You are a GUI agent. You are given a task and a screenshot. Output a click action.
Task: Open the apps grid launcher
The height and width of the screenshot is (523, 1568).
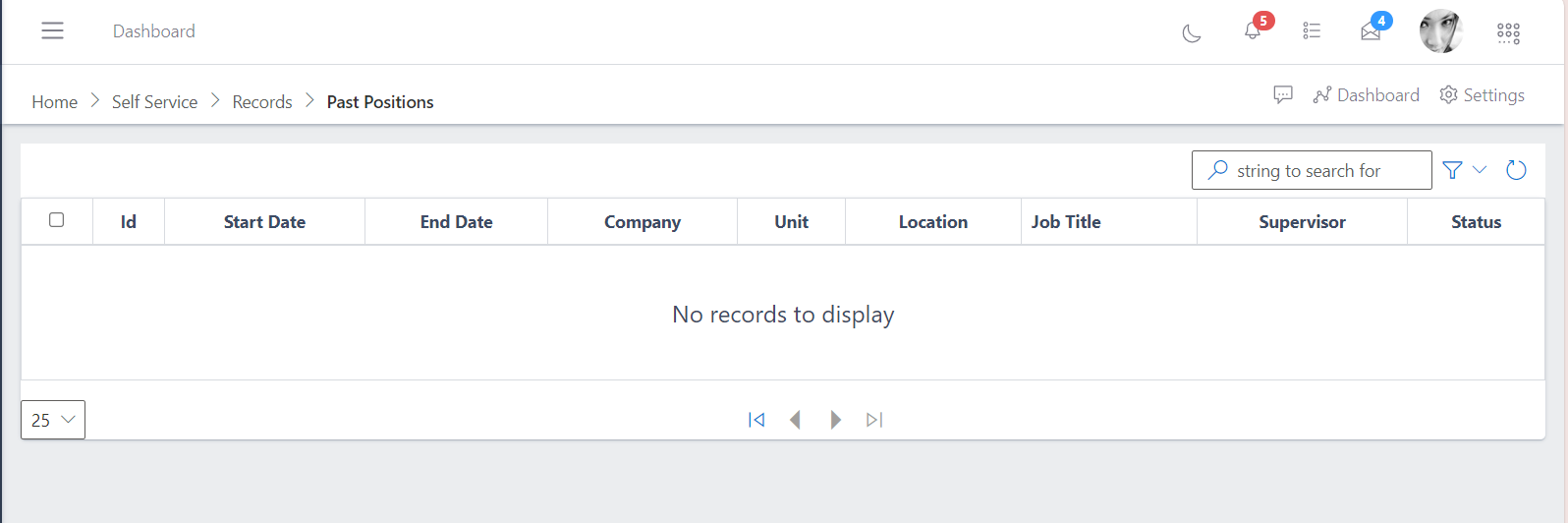tap(1508, 33)
